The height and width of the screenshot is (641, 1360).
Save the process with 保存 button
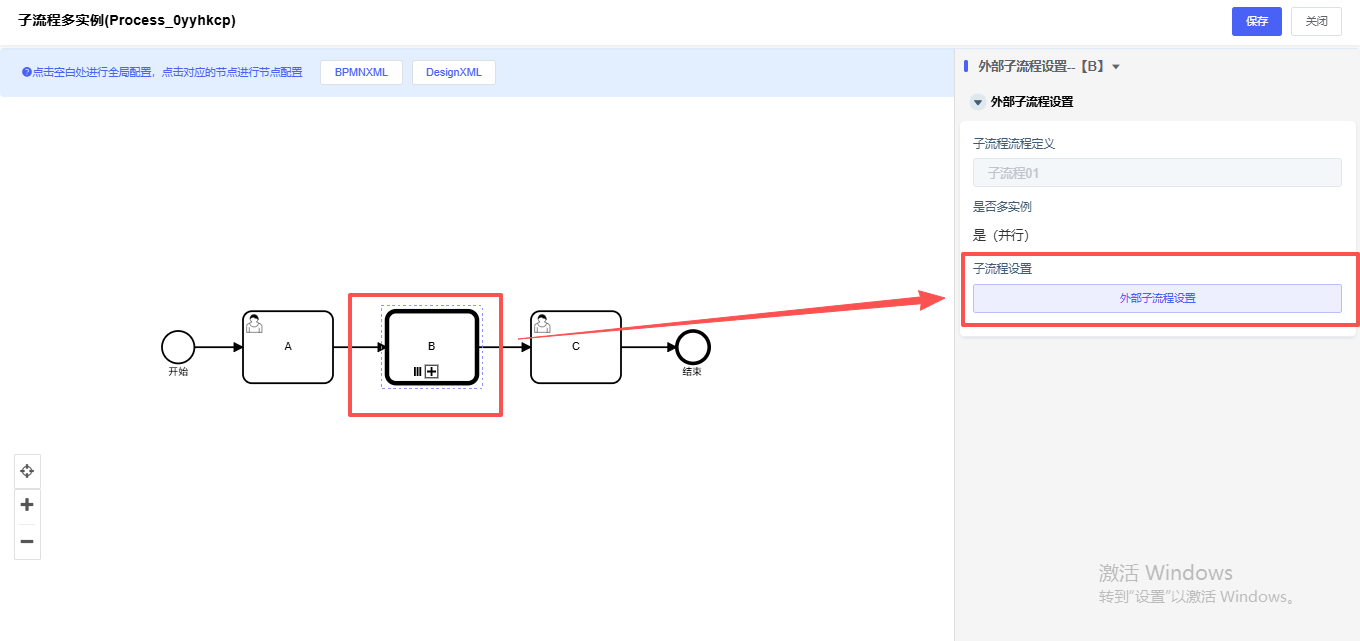tap(1256, 21)
